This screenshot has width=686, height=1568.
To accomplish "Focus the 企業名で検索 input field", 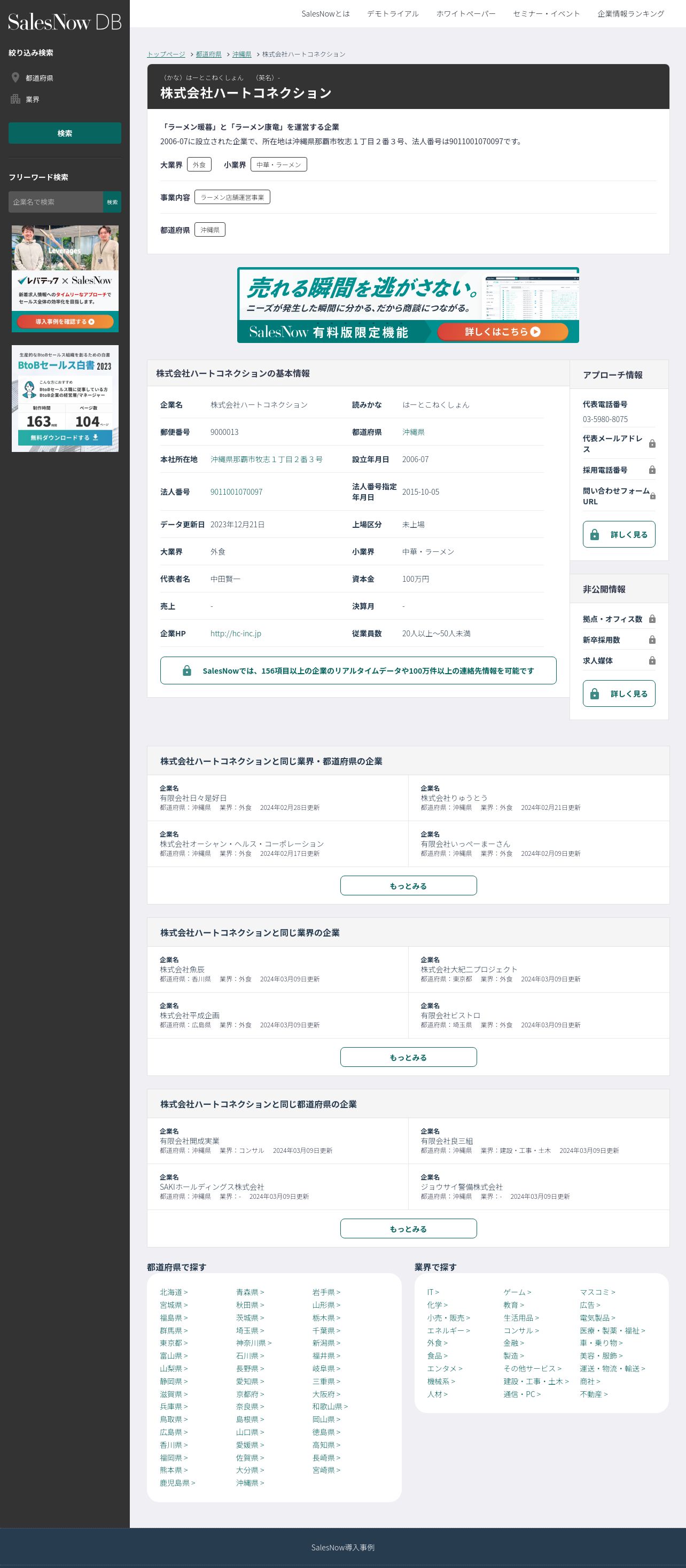I will [x=56, y=202].
